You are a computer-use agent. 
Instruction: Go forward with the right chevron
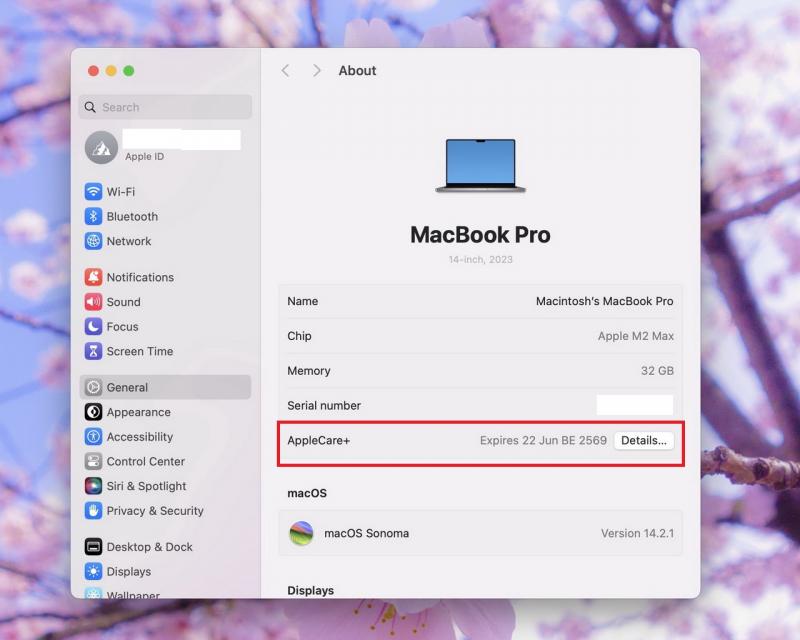[317, 71]
